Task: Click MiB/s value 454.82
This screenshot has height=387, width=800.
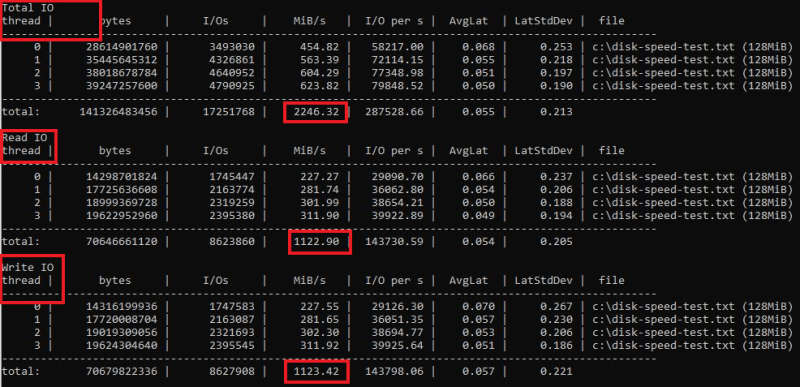Action: (x=320, y=47)
